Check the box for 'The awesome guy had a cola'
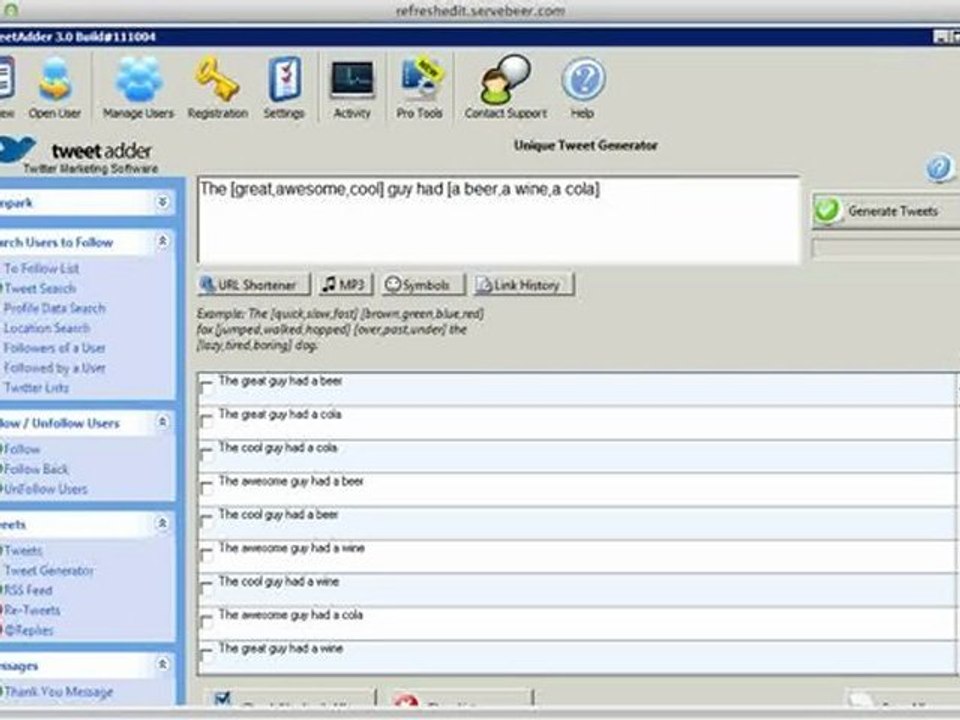960x720 pixels. point(206,621)
